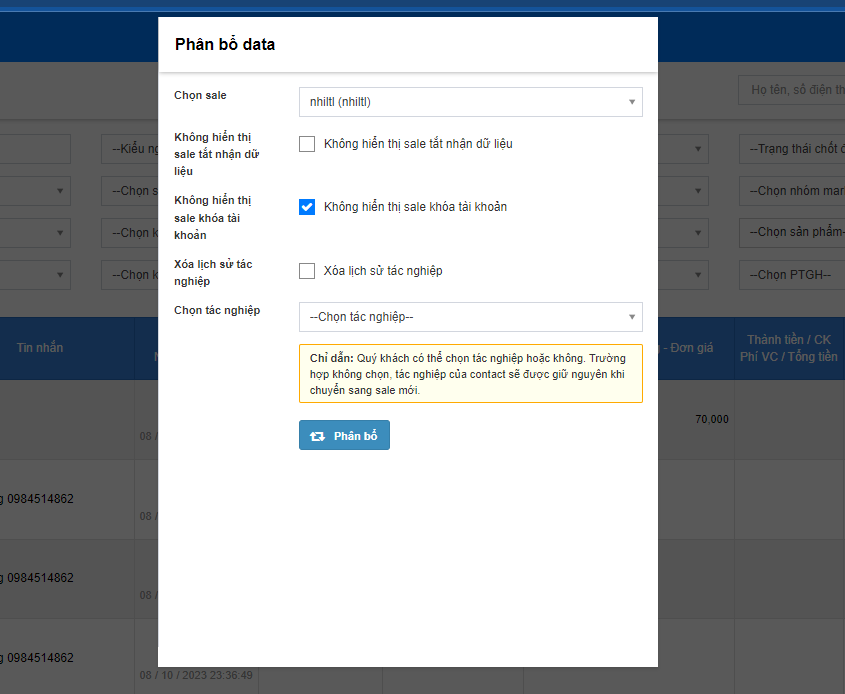Open the --Chọn s filter dropdown
Screen dimensions: 845x694
(129, 191)
